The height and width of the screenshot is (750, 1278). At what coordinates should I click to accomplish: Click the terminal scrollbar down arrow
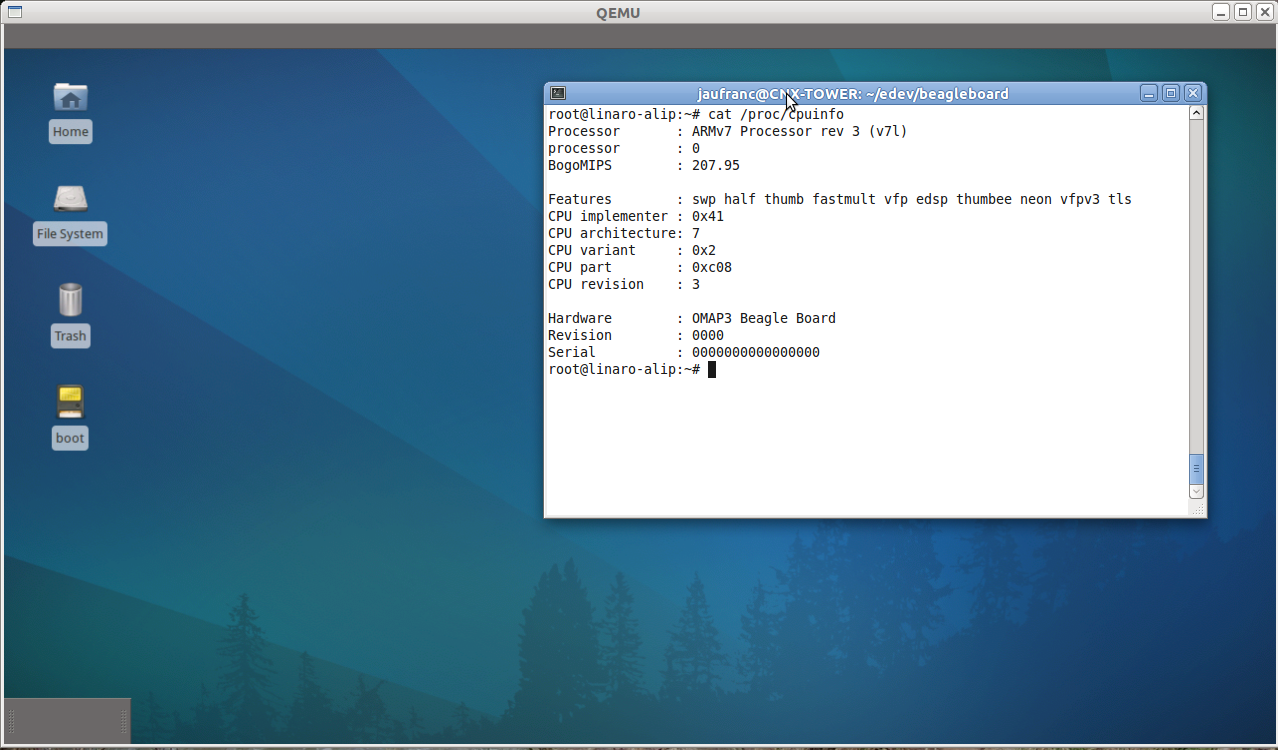1196,491
